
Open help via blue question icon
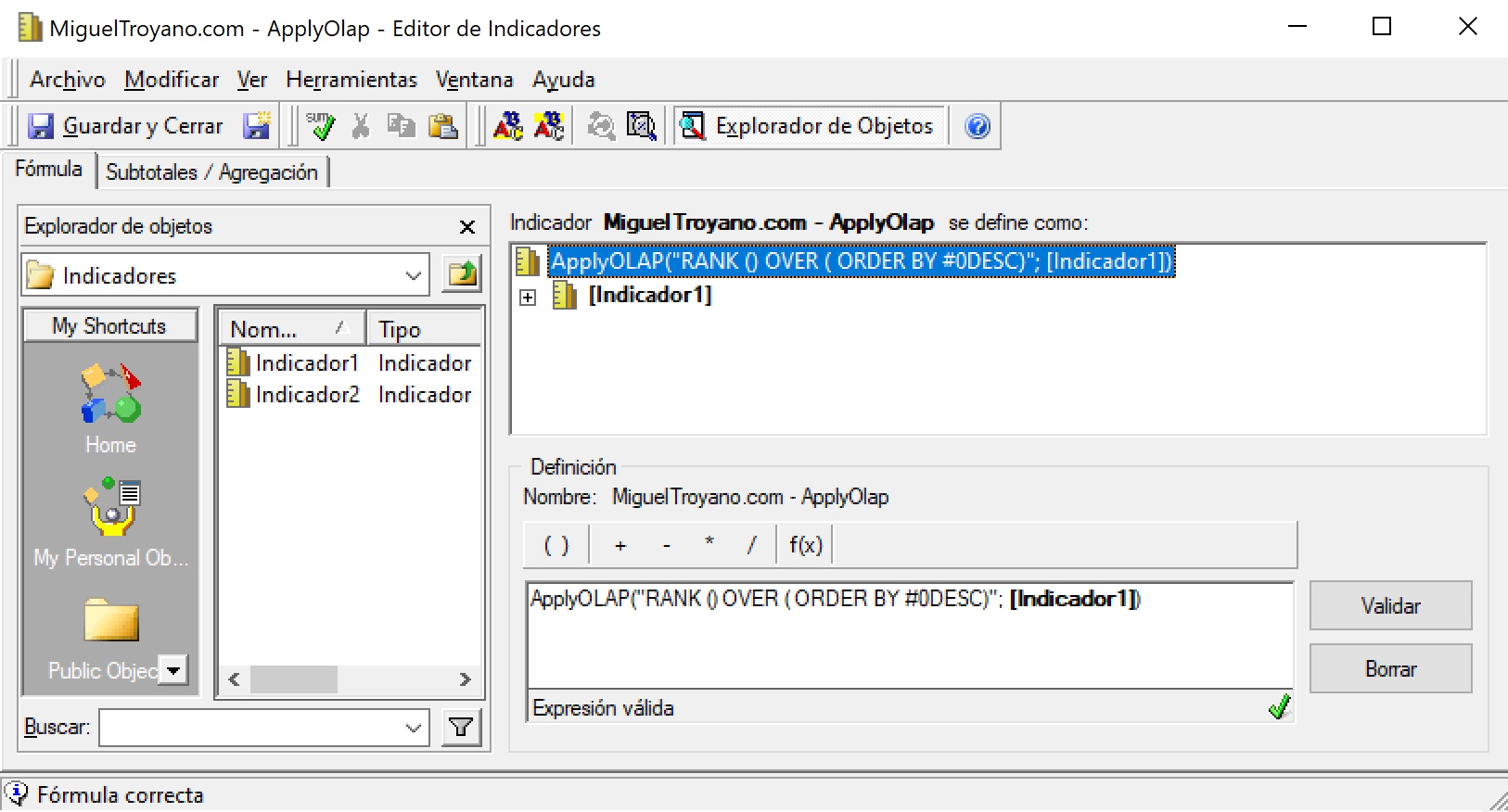click(x=978, y=126)
